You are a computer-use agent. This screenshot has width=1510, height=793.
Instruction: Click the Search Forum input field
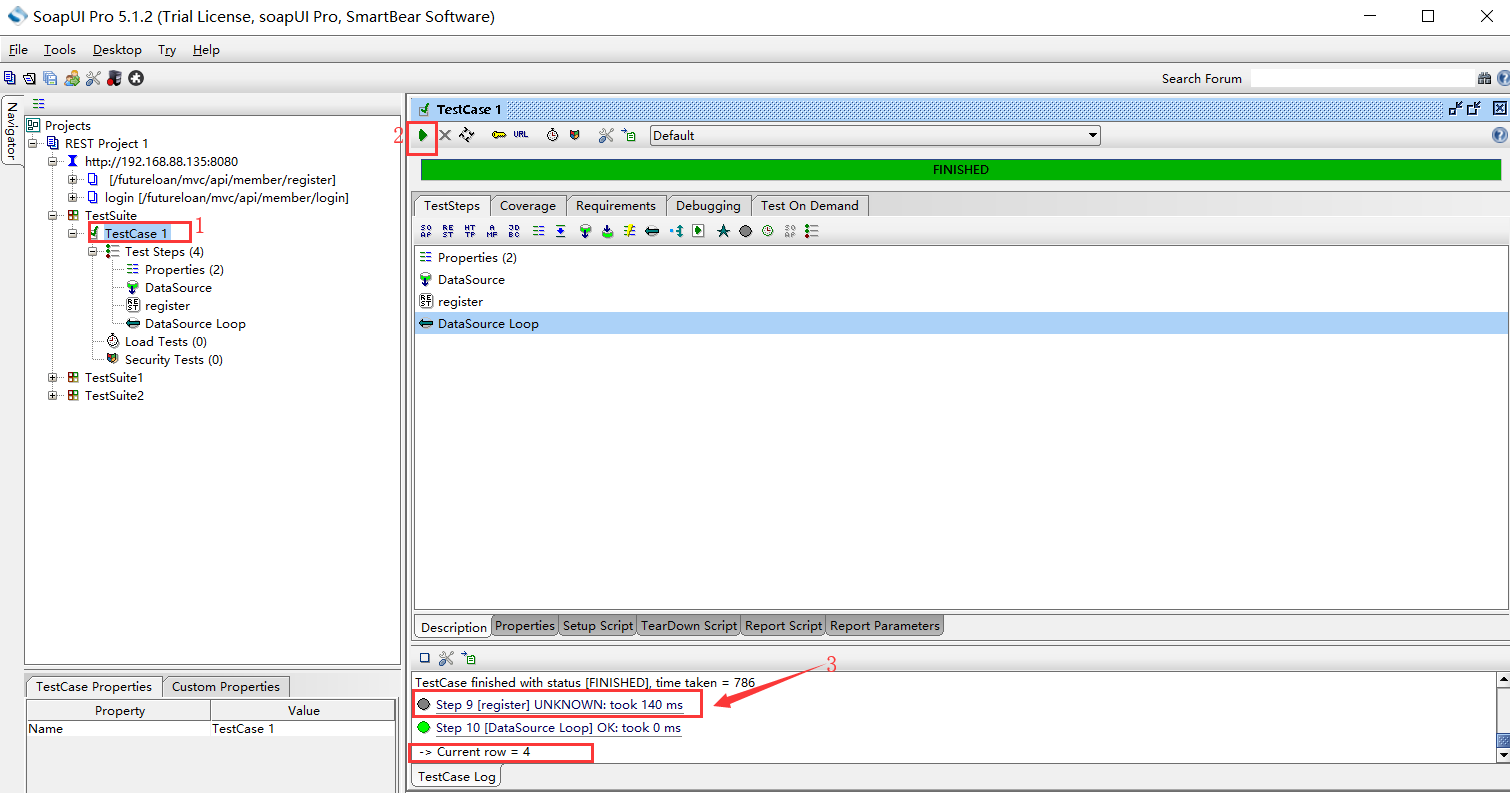pyautogui.click(x=1360, y=78)
